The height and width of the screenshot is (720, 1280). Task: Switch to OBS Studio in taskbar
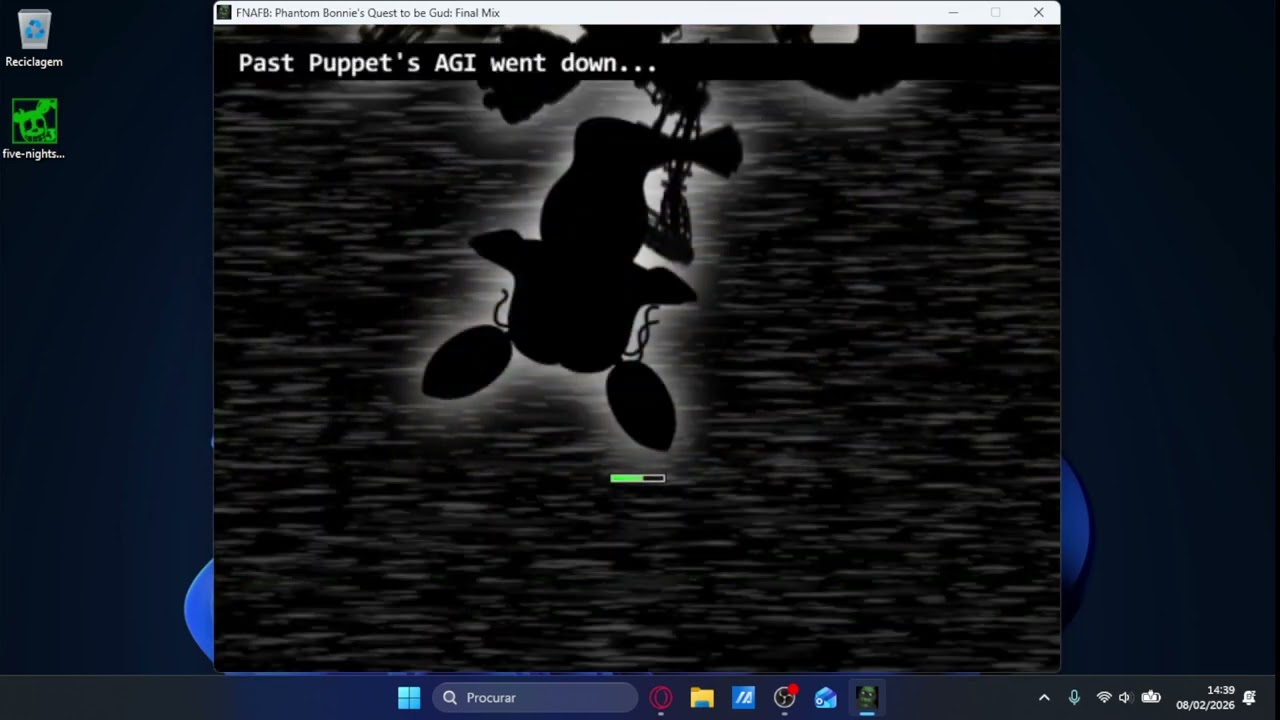(x=785, y=698)
